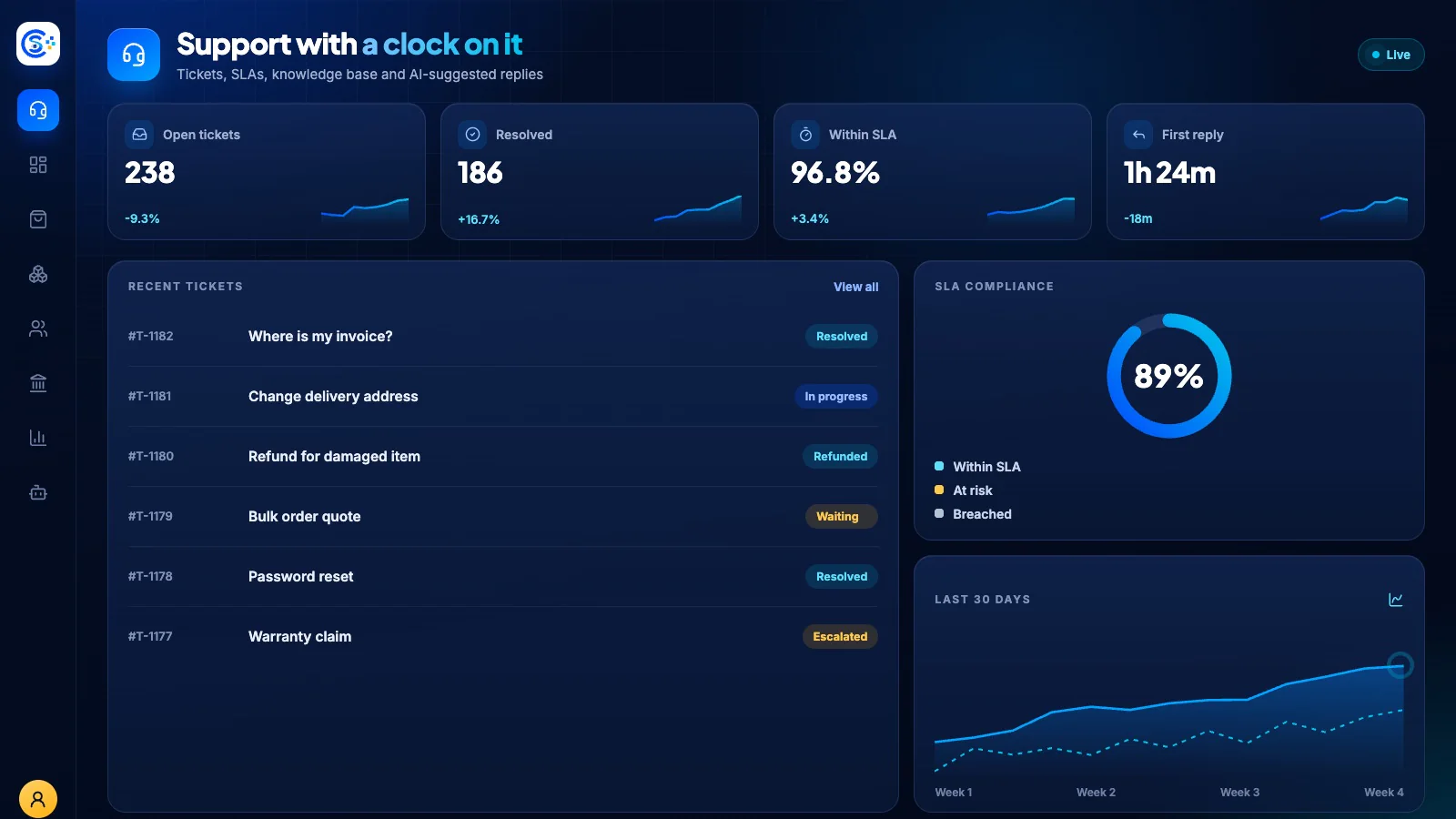Image resolution: width=1456 pixels, height=819 pixels.
Task: Open ticket Bulk order quote
Action: 503,517
